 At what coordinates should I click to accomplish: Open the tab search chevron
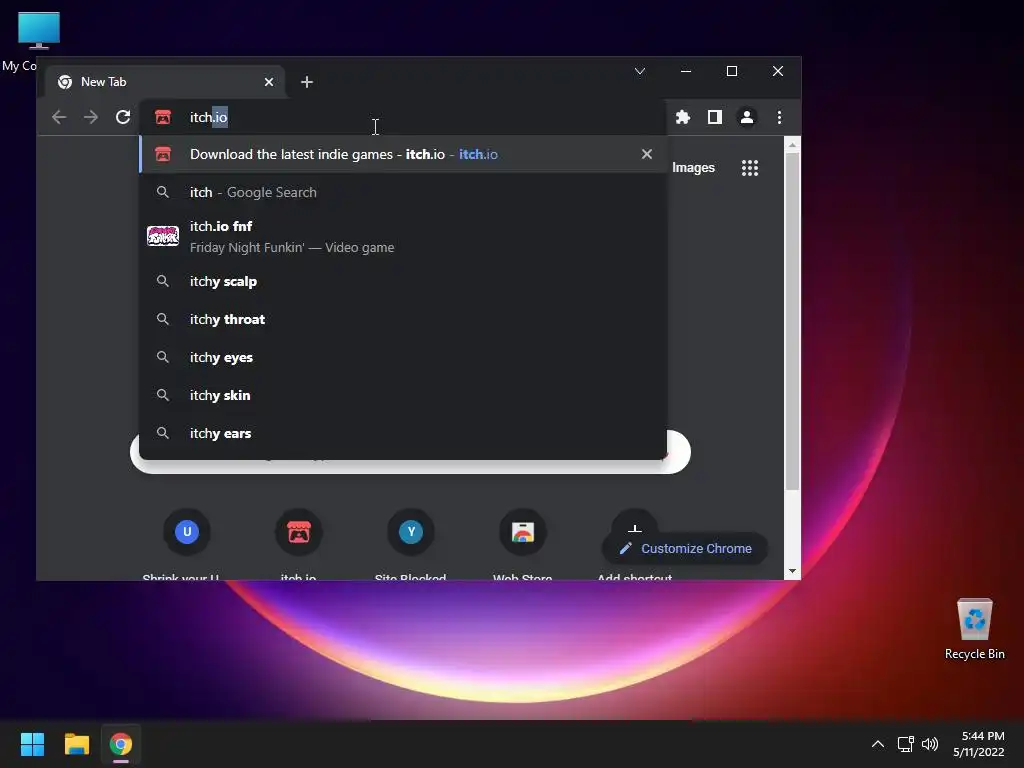click(640, 71)
